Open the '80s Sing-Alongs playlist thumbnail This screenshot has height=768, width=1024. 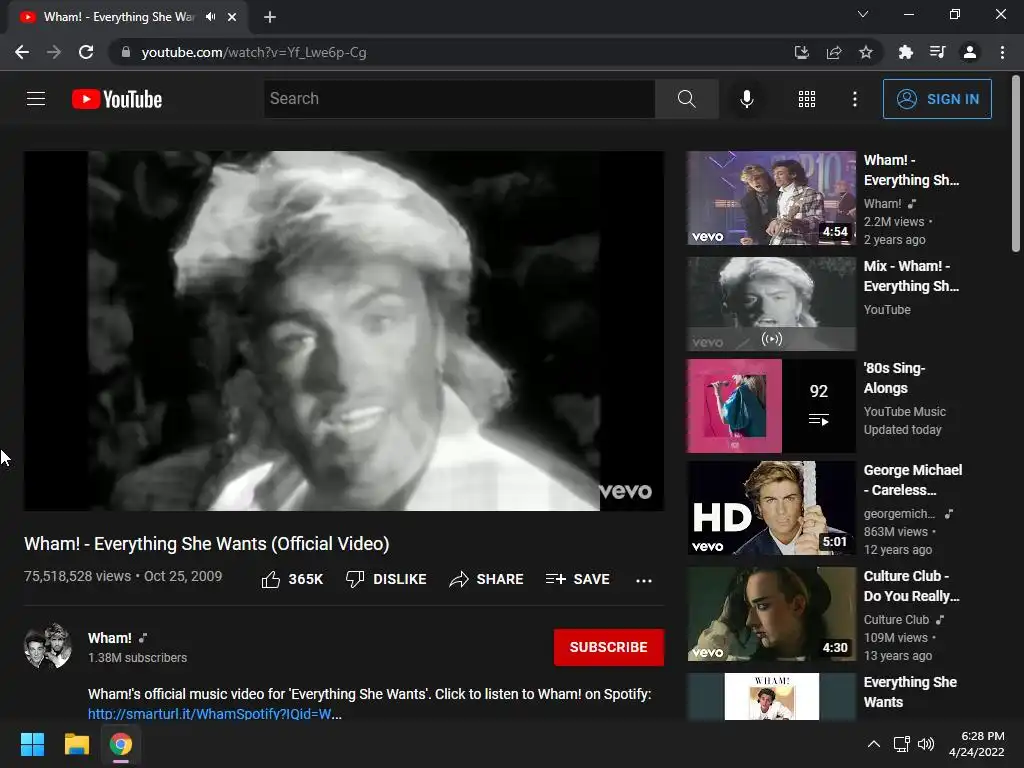click(771, 406)
